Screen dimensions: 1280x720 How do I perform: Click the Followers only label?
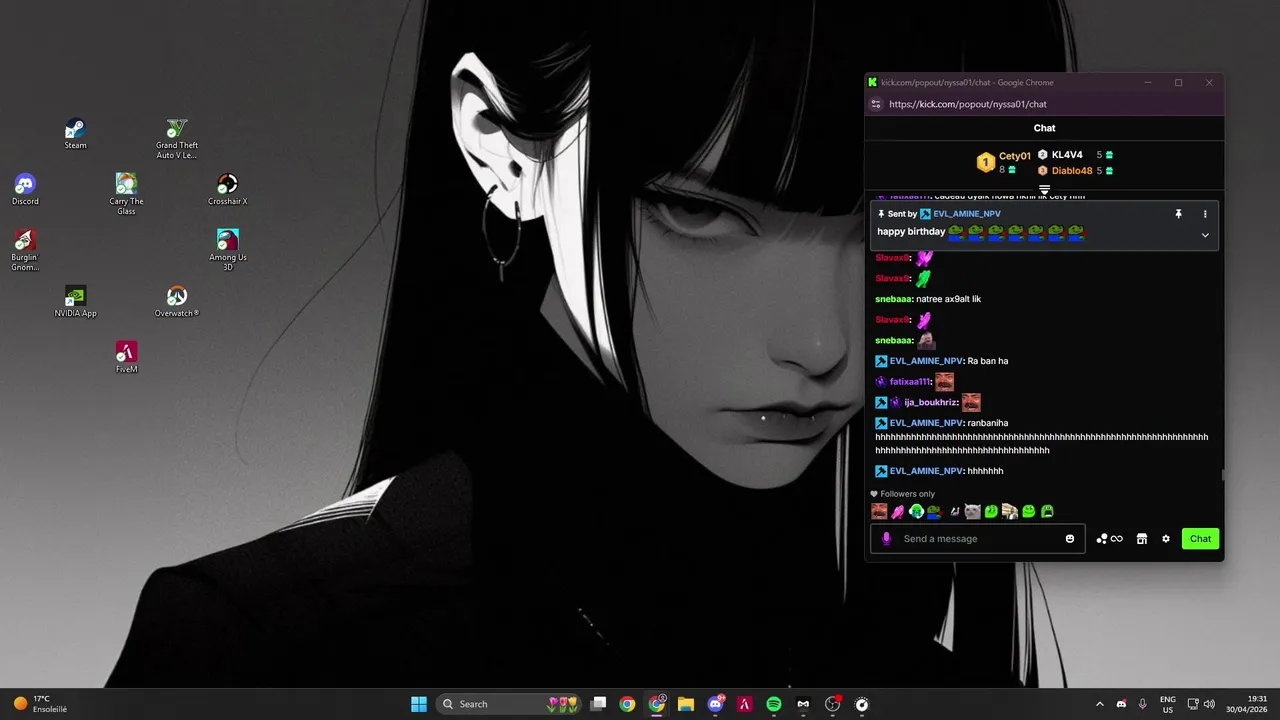click(x=903, y=494)
